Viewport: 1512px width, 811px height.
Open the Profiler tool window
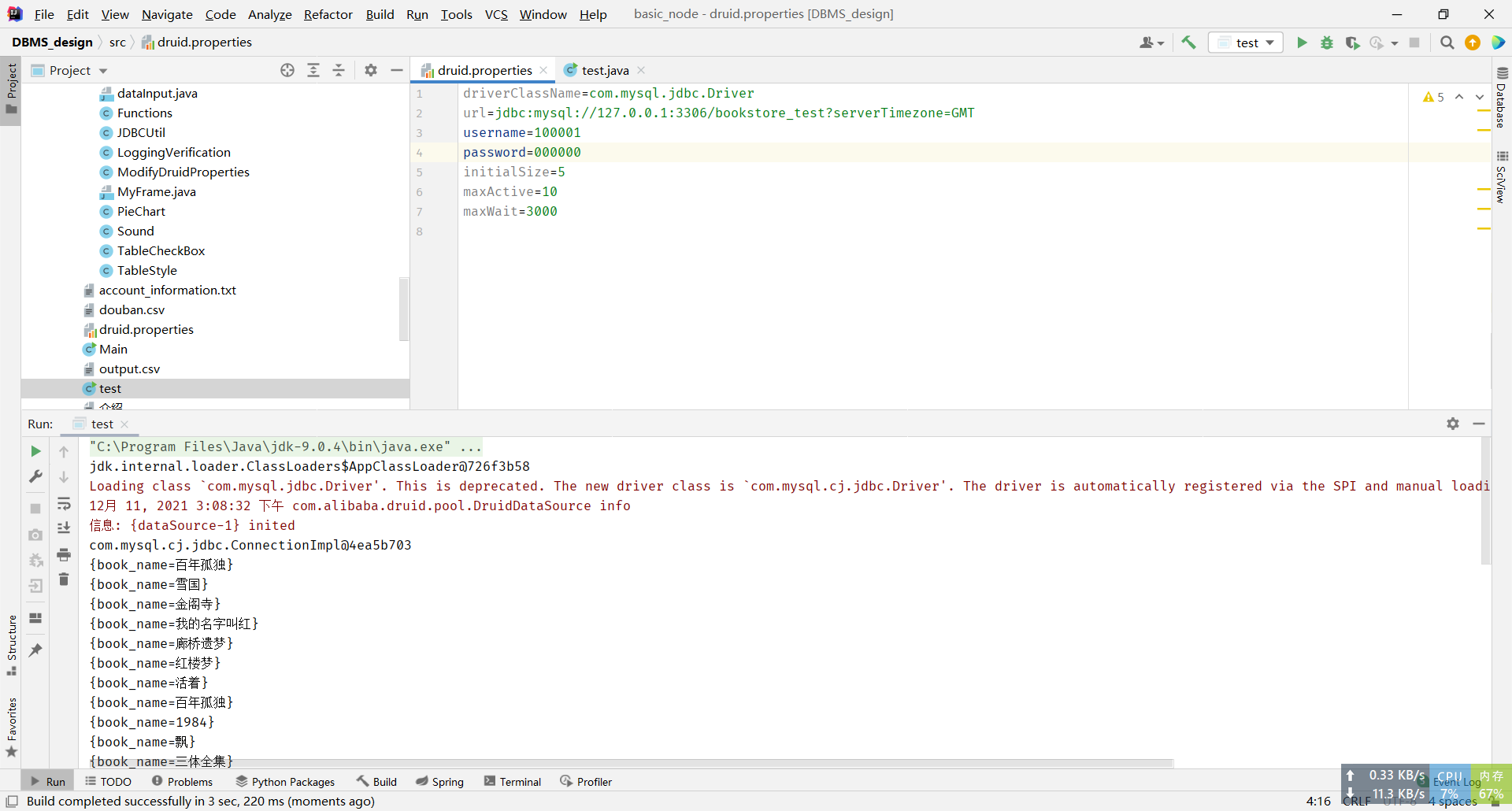(x=586, y=781)
